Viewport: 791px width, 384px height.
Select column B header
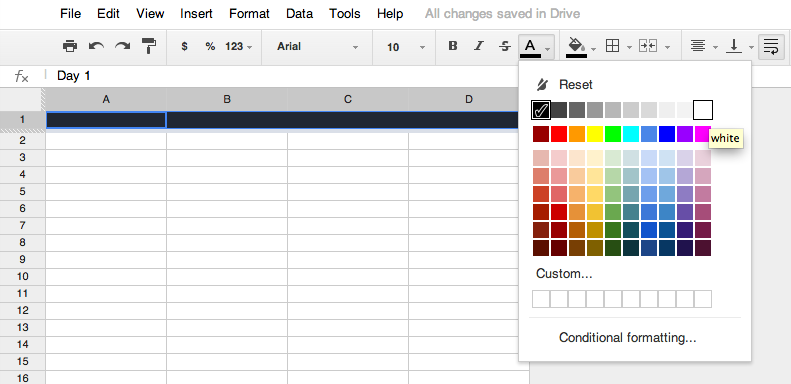[x=227, y=99]
